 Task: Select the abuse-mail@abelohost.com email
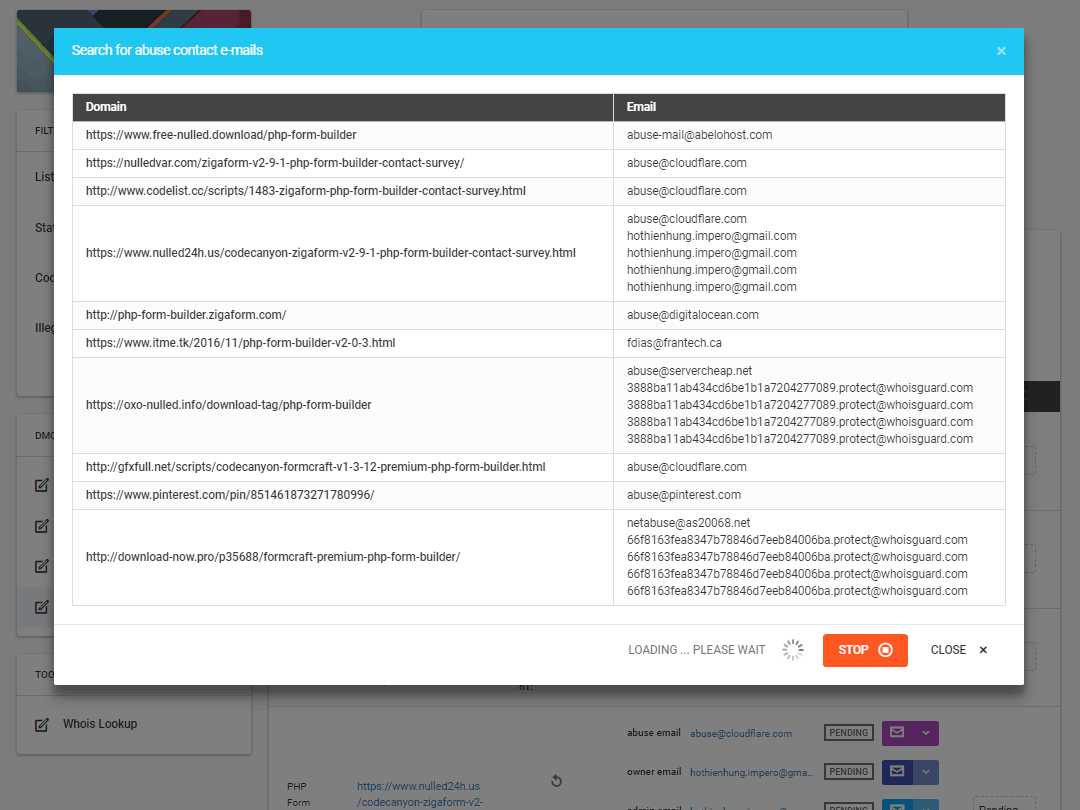click(699, 135)
